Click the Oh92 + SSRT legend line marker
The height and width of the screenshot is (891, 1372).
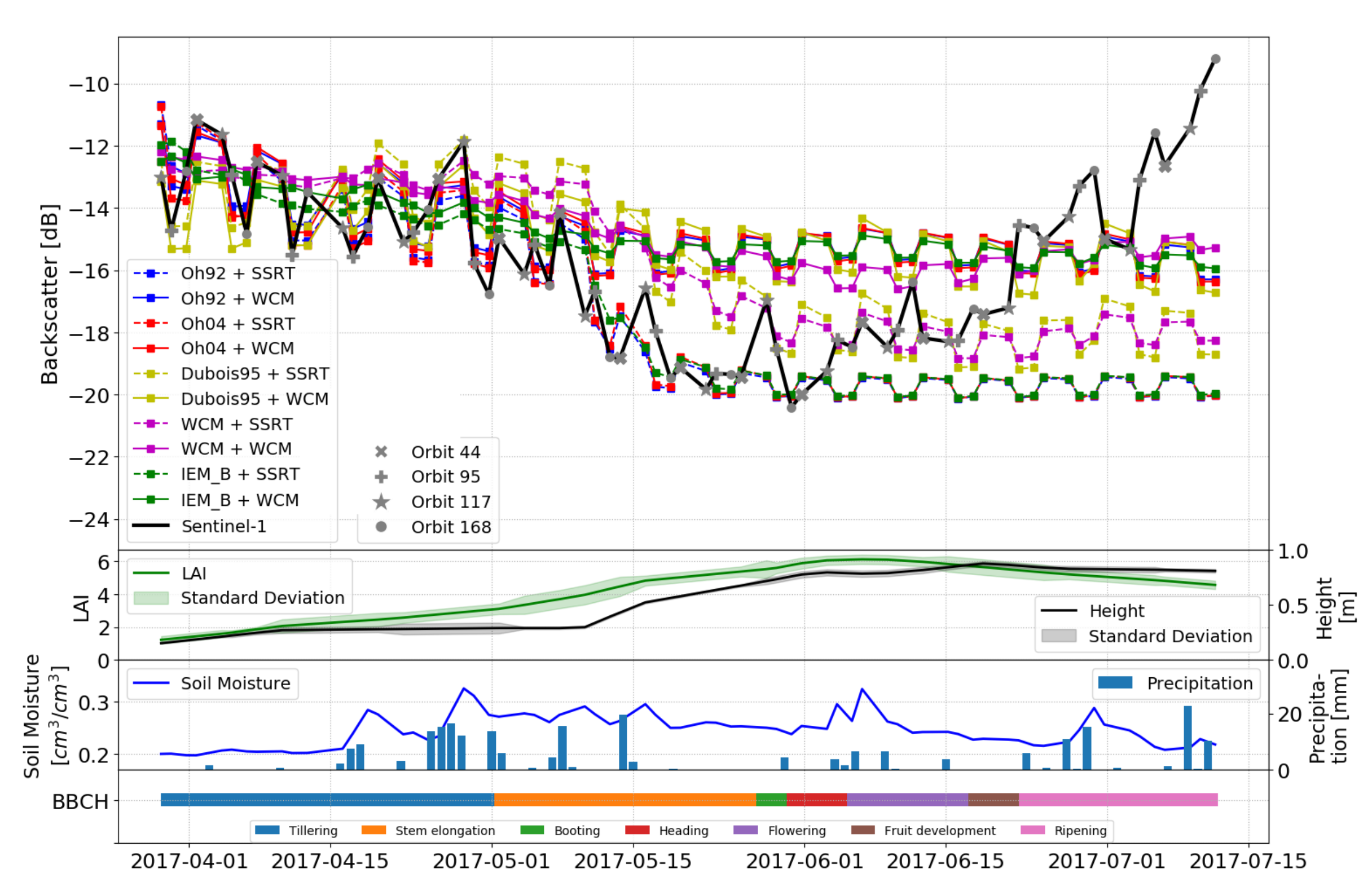click(x=151, y=273)
